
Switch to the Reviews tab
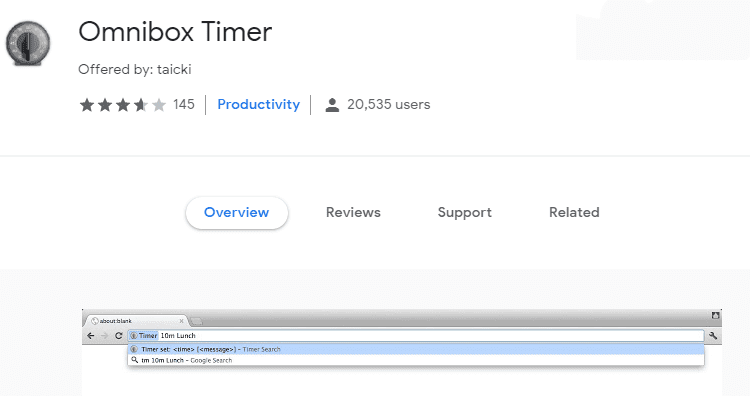coord(353,212)
